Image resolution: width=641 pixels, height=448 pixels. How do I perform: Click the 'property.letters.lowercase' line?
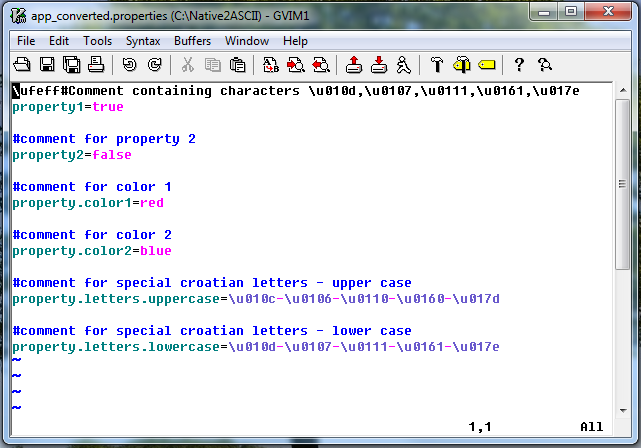coord(256,347)
